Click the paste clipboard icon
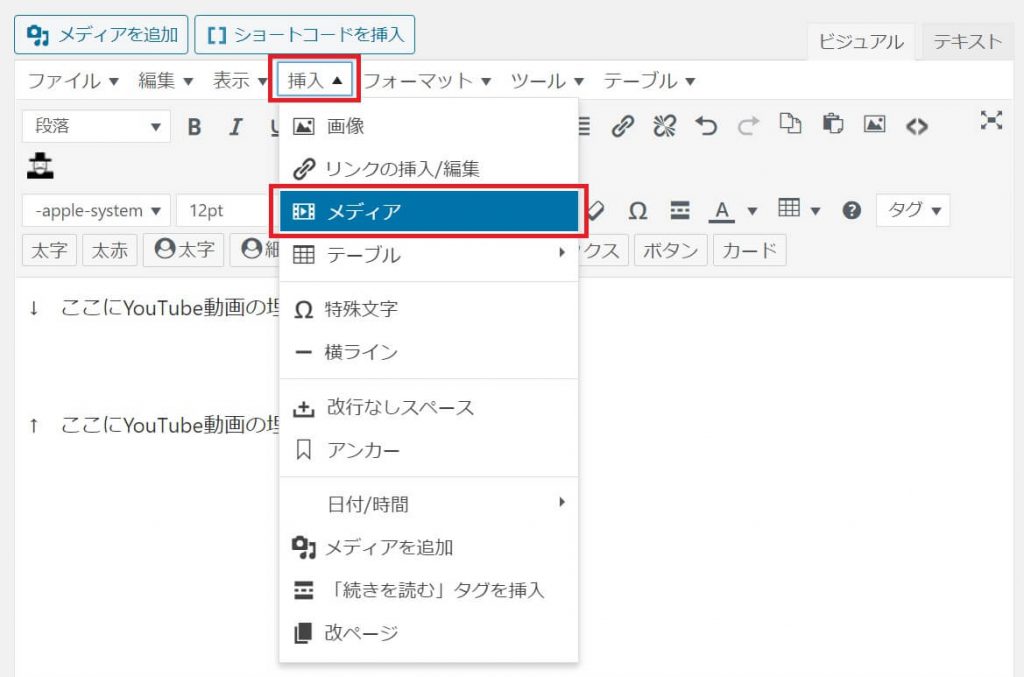The width and height of the screenshot is (1024, 677). click(832, 125)
